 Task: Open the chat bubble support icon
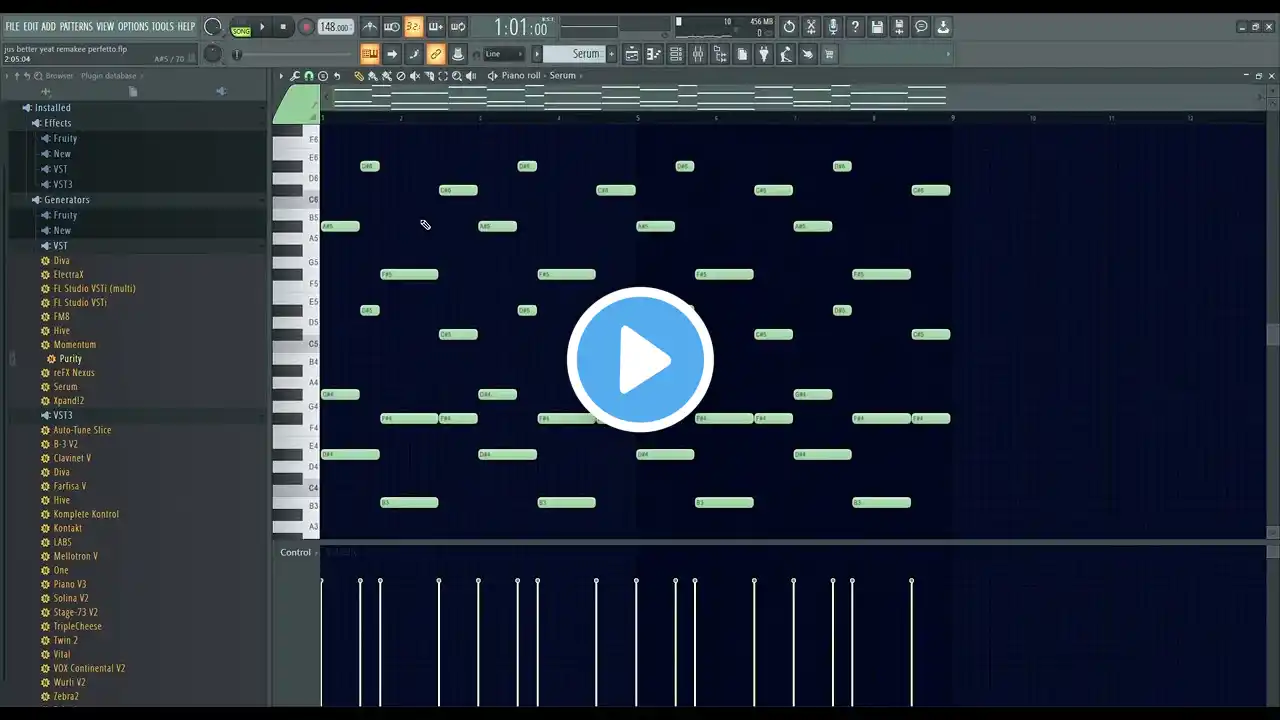click(921, 27)
